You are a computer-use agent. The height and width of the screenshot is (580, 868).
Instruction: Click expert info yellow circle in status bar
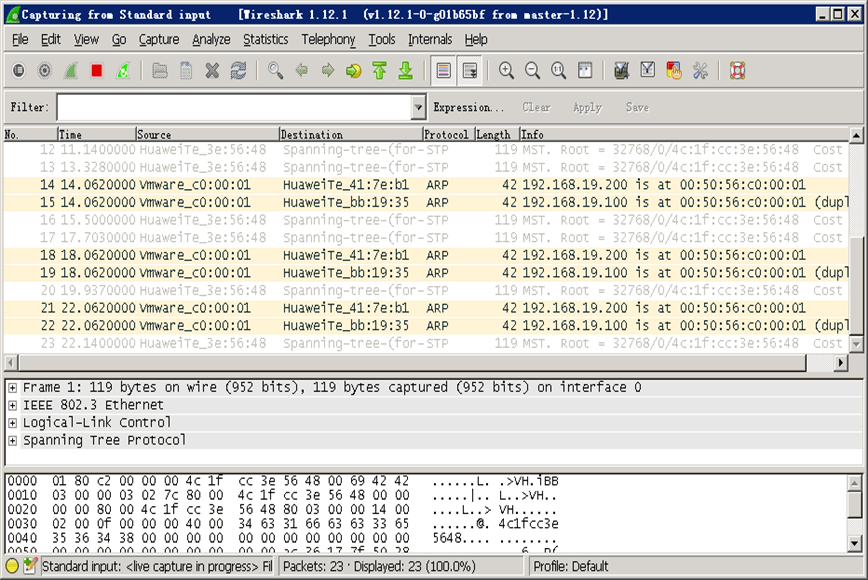coord(12,566)
